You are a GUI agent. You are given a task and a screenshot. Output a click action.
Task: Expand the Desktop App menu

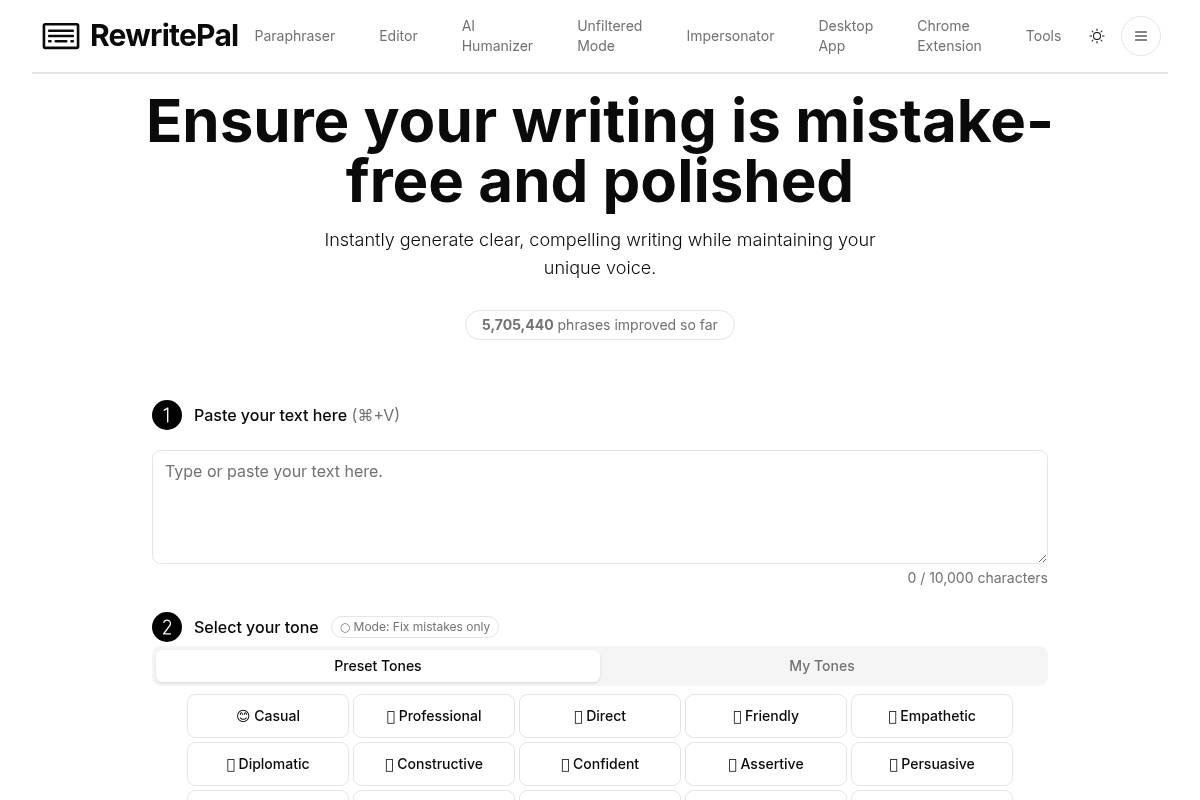click(x=845, y=36)
